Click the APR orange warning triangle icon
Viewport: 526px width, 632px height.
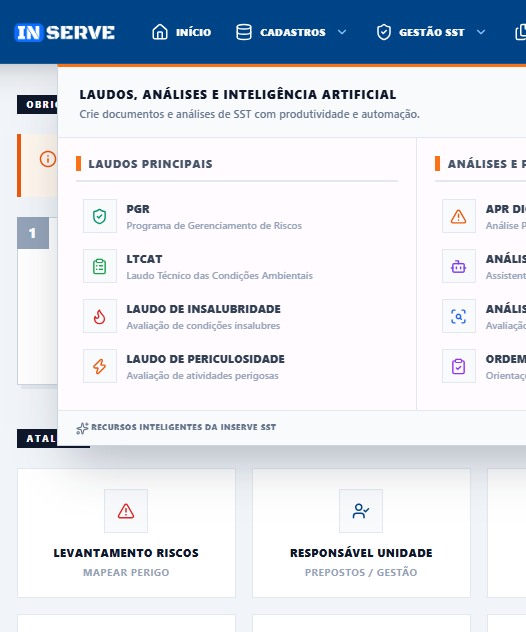(458, 216)
